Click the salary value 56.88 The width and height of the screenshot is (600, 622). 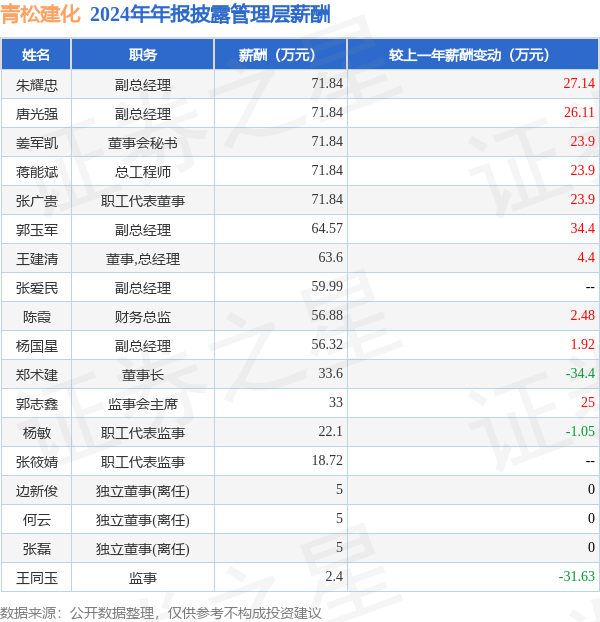pos(327,315)
